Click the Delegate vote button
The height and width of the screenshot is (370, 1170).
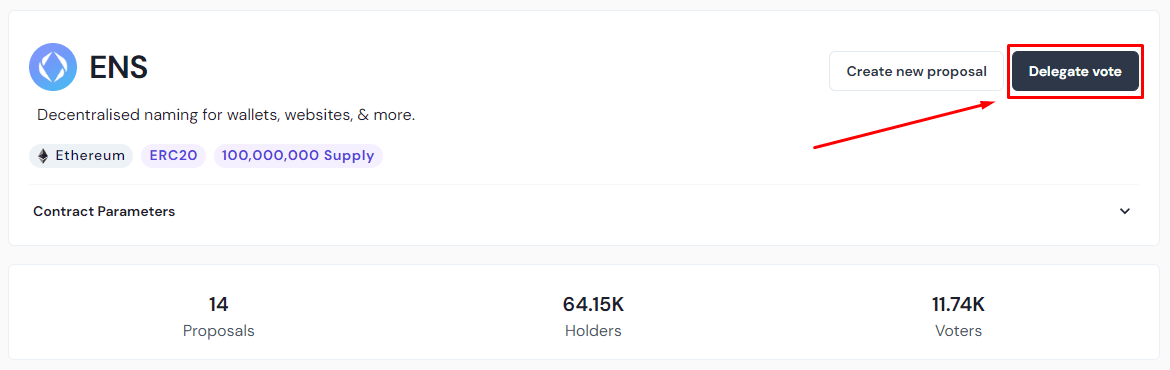(1075, 72)
